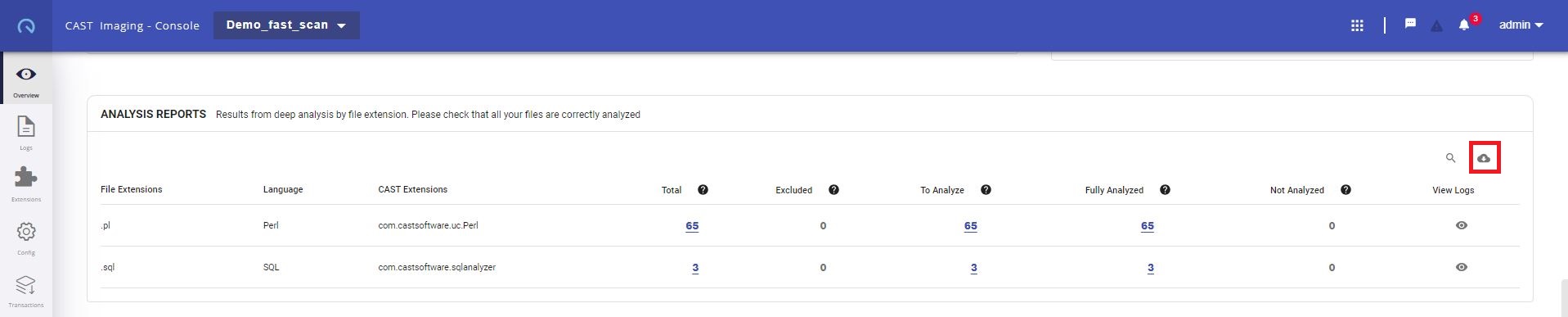This screenshot has width=1568, height=317.
Task: Show help for the Not Analyzed column
Action: point(1346,190)
